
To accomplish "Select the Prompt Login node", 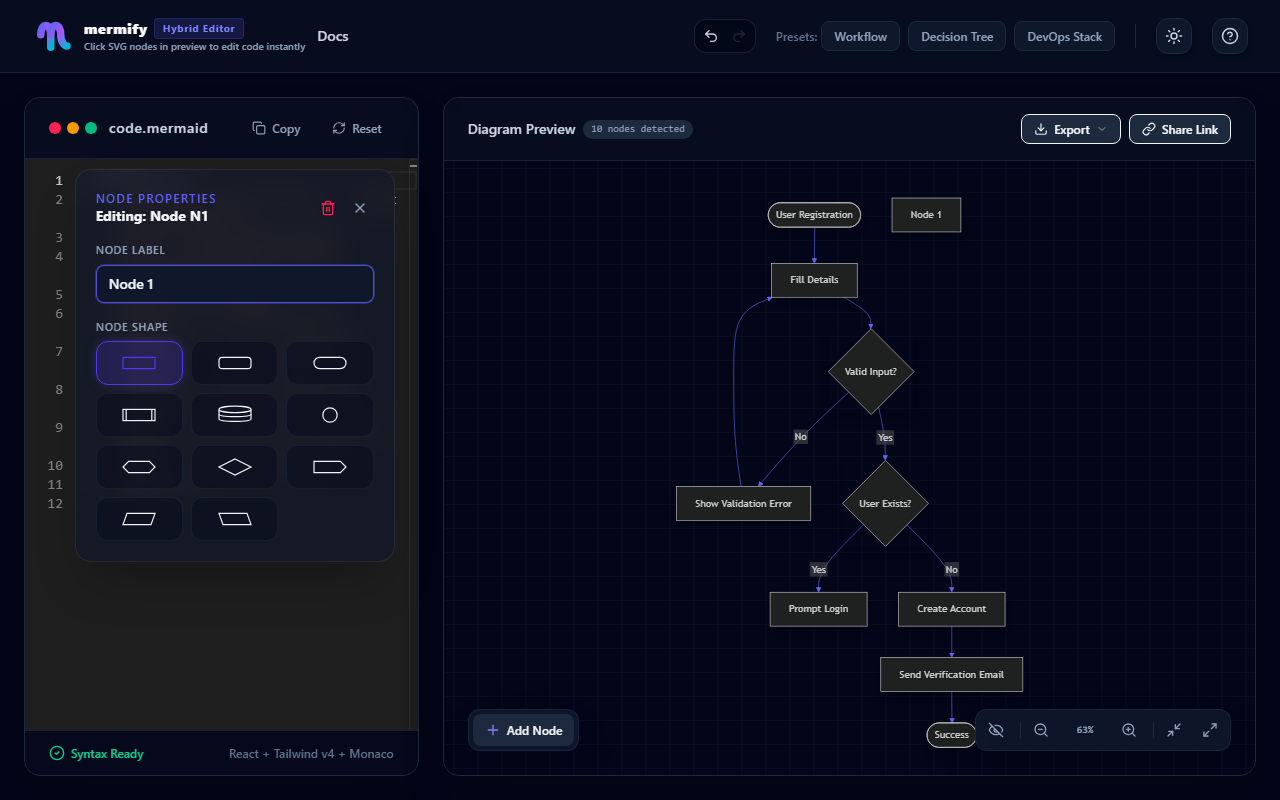I will click(x=818, y=609).
